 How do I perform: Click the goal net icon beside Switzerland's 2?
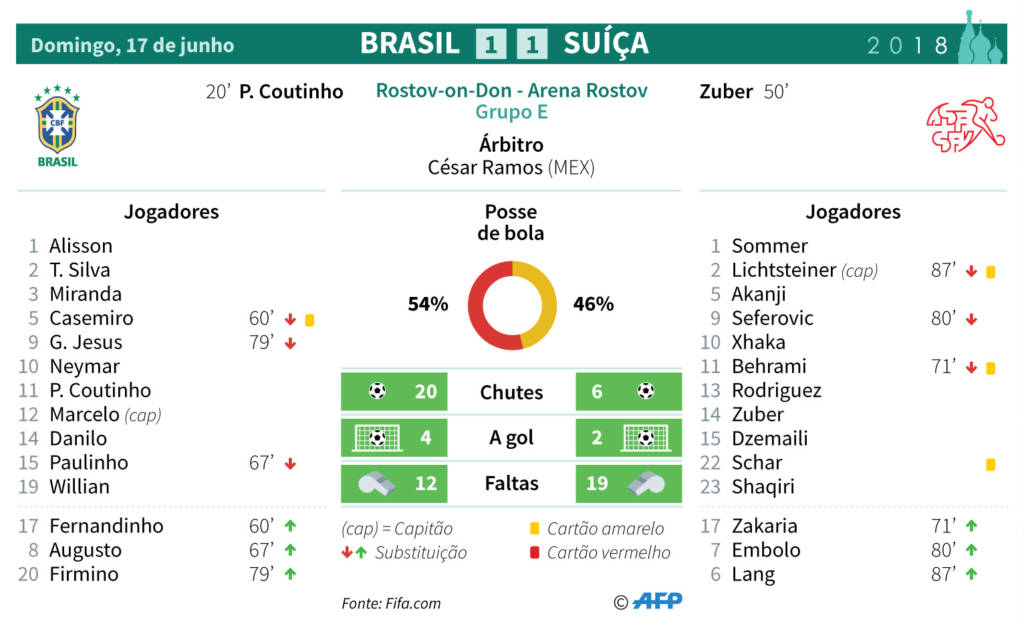(x=645, y=437)
